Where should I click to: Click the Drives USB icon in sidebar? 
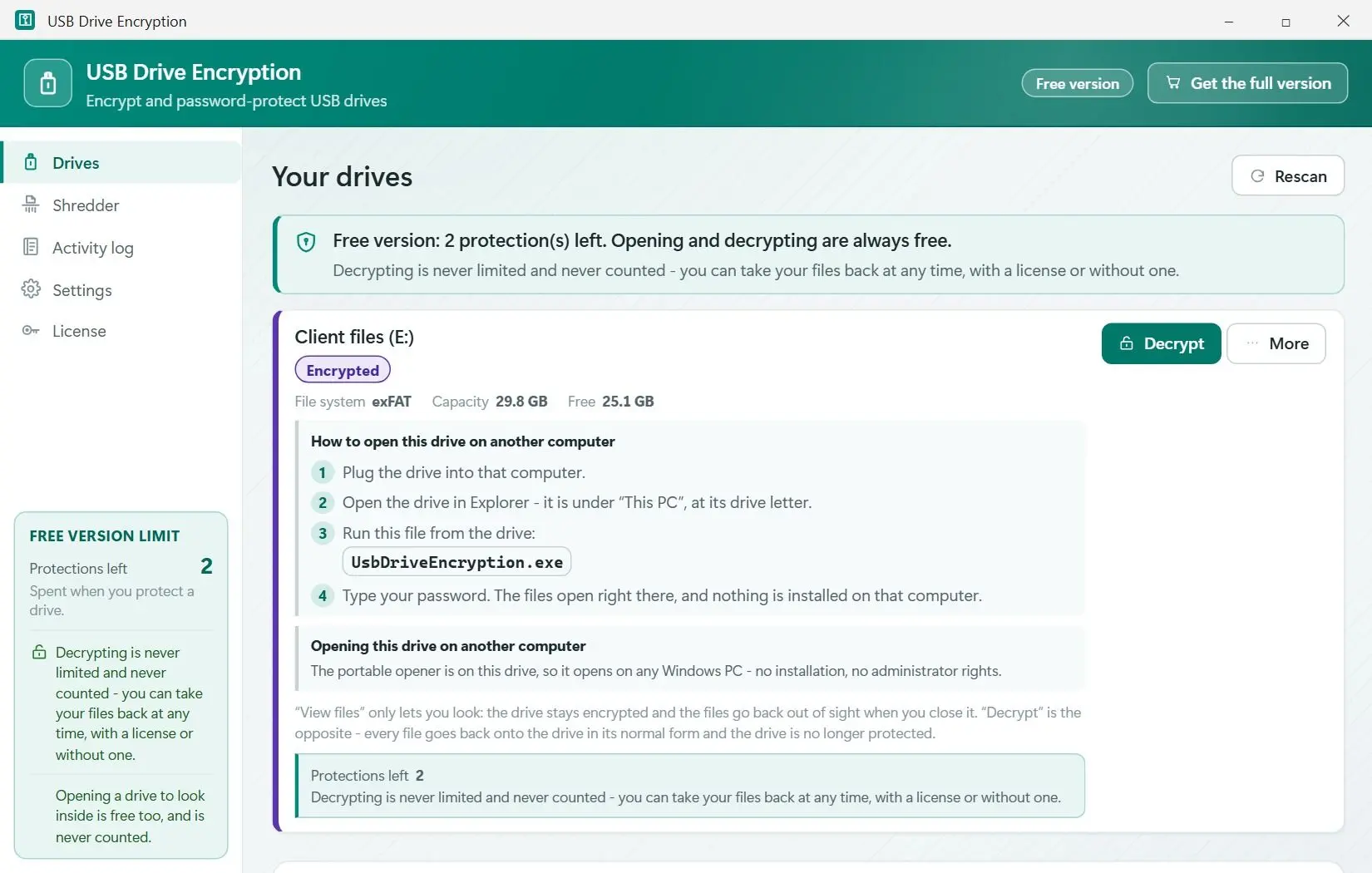coord(31,162)
